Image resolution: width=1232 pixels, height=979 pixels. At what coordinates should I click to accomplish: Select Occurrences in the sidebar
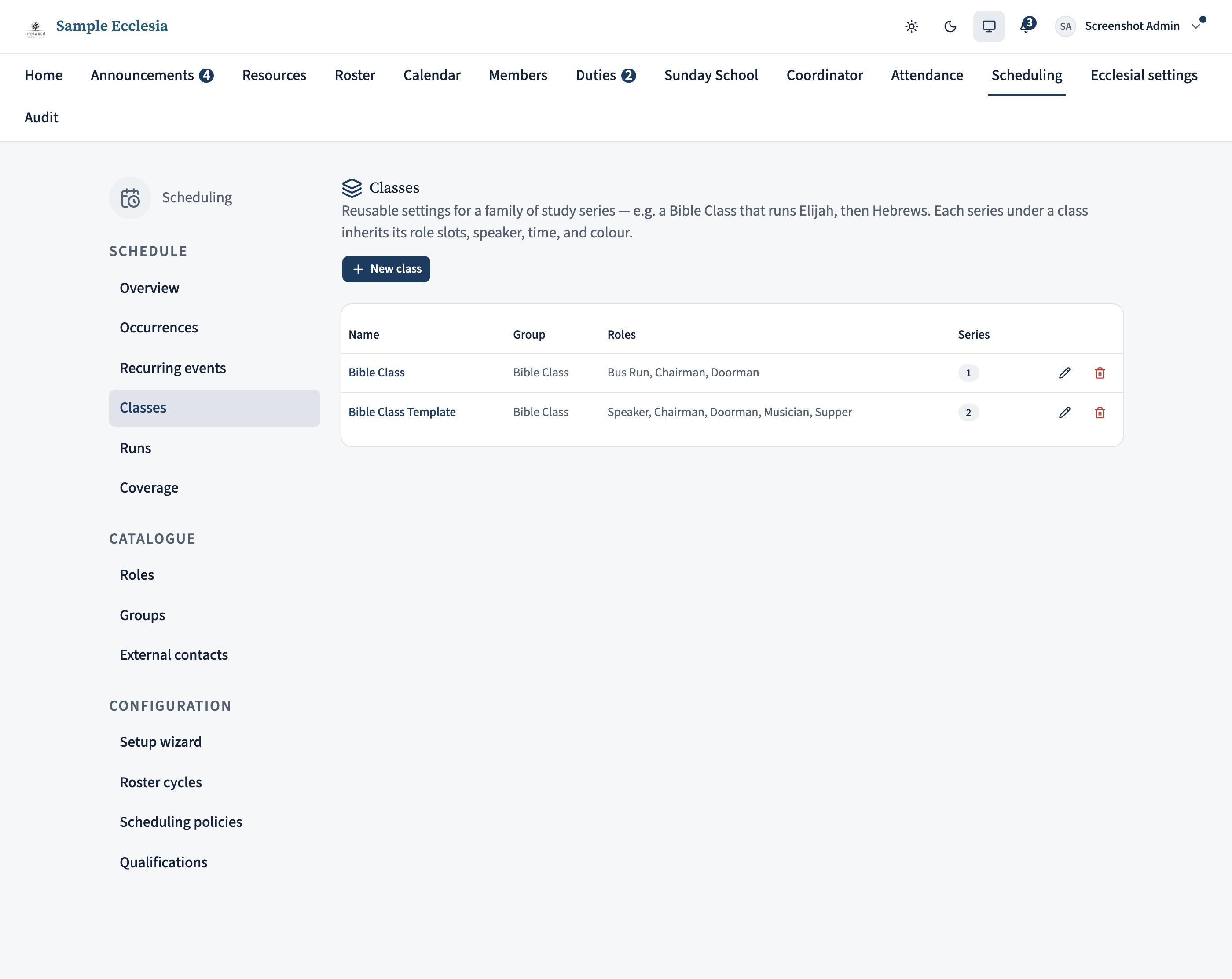[x=214, y=328]
